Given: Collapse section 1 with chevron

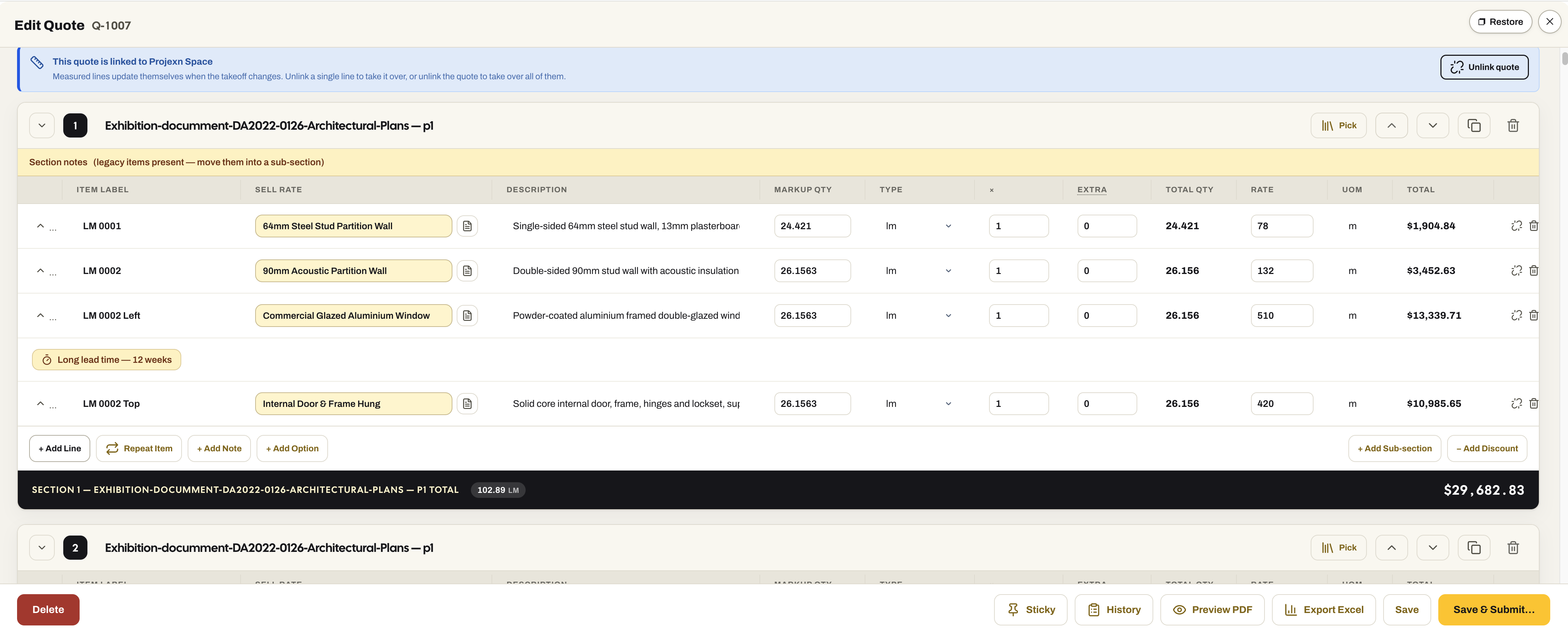Looking at the screenshot, I should pyautogui.click(x=42, y=125).
